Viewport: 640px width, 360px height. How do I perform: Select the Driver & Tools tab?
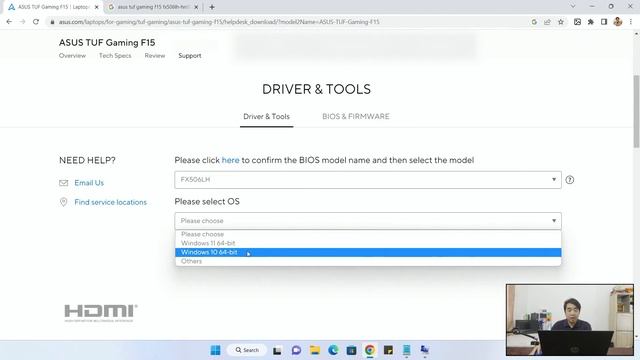(x=267, y=117)
